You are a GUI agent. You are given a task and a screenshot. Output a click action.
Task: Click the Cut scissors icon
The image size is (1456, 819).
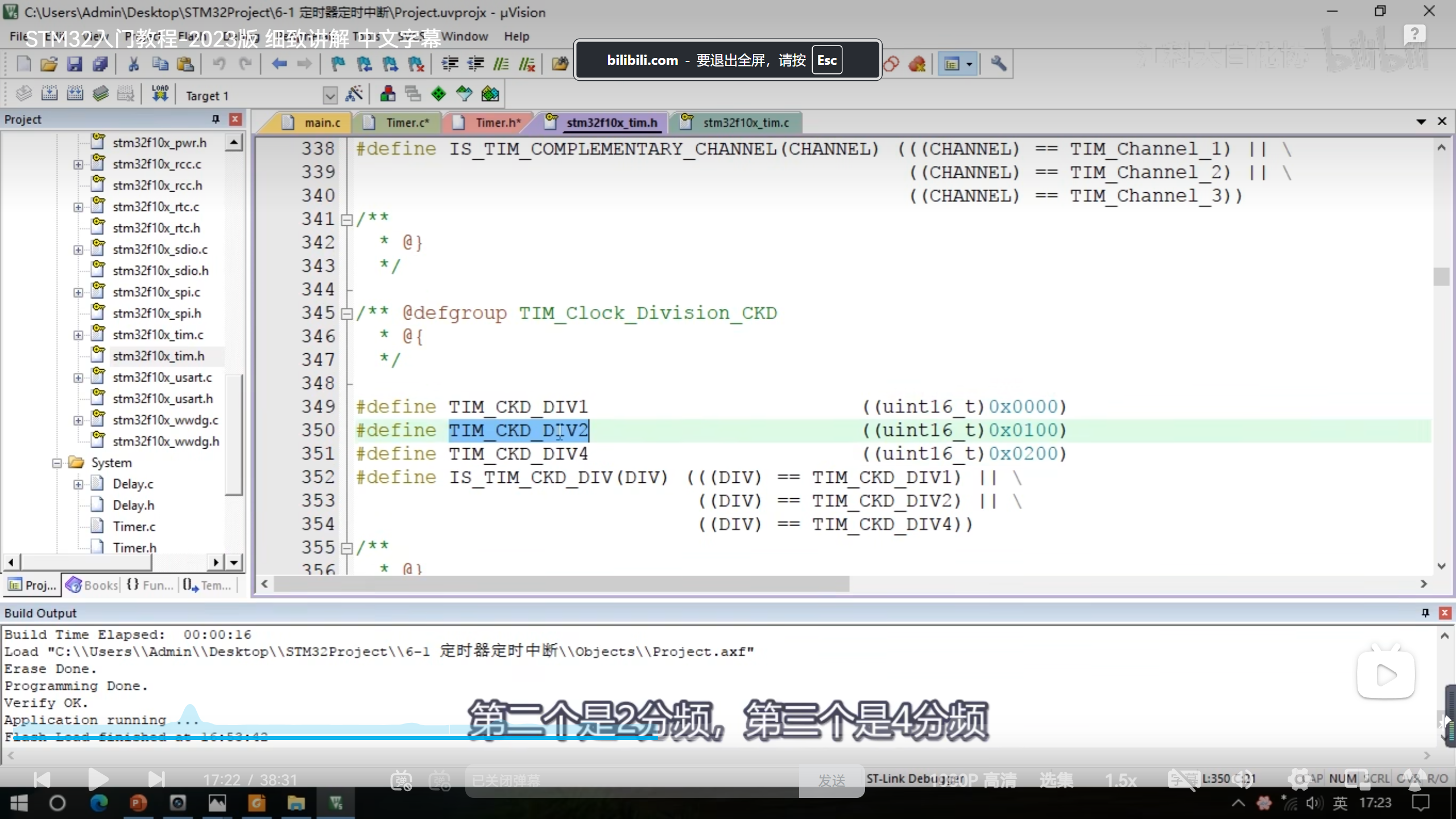coord(134,64)
